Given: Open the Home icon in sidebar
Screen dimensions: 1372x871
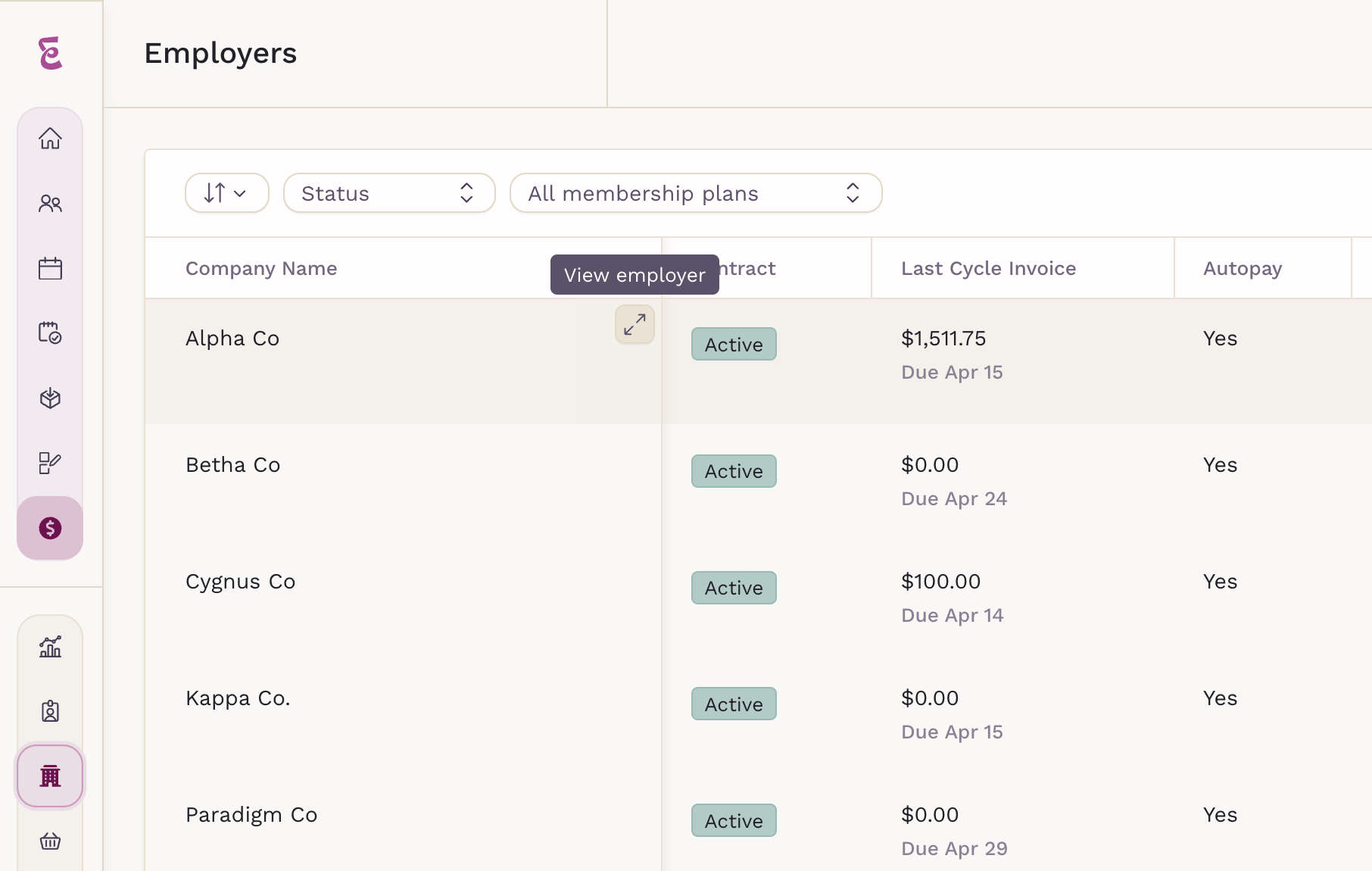Looking at the screenshot, I should pos(50,139).
